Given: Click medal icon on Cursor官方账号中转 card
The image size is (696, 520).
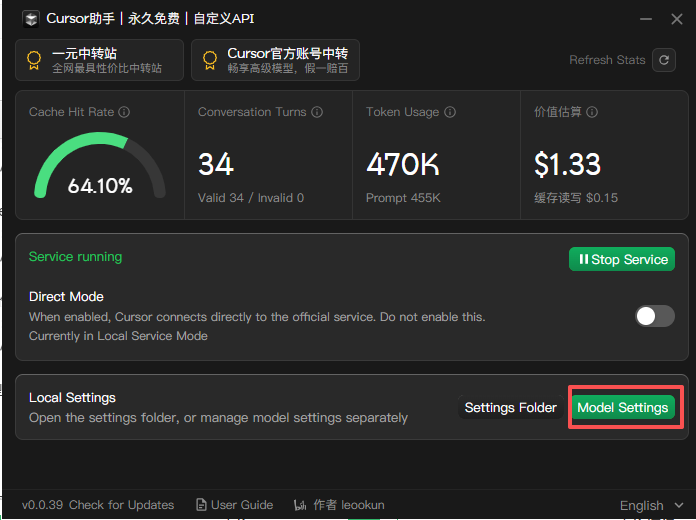Looking at the screenshot, I should click(210, 60).
